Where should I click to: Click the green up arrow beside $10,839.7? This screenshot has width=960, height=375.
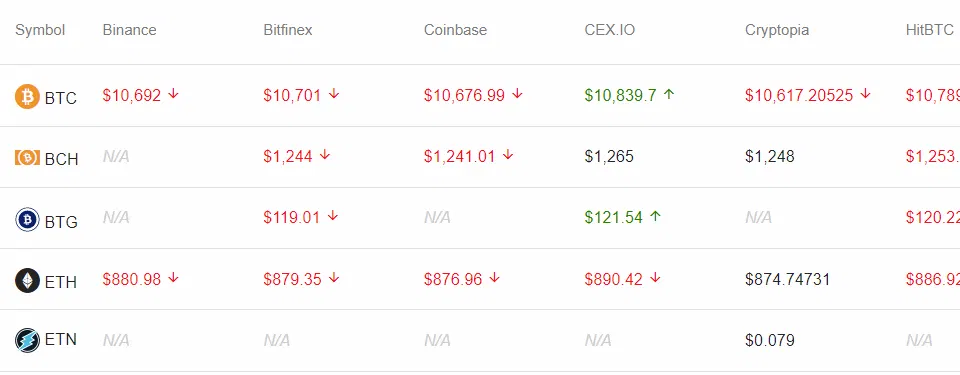tap(669, 94)
